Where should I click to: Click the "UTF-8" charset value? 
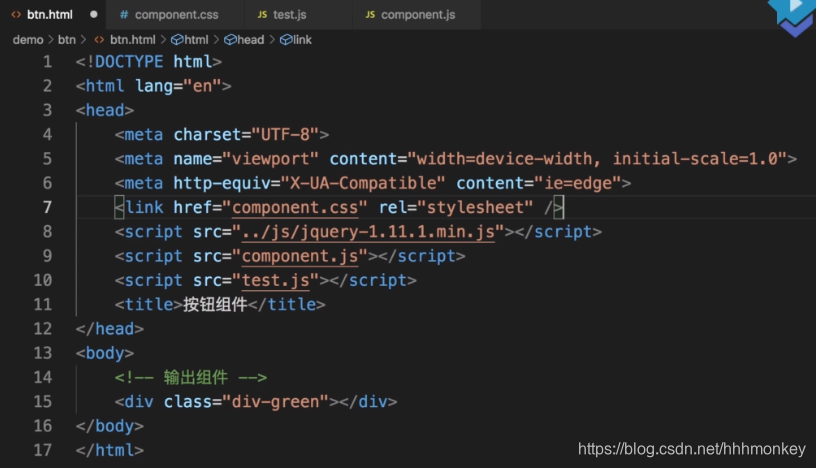[x=285, y=135]
